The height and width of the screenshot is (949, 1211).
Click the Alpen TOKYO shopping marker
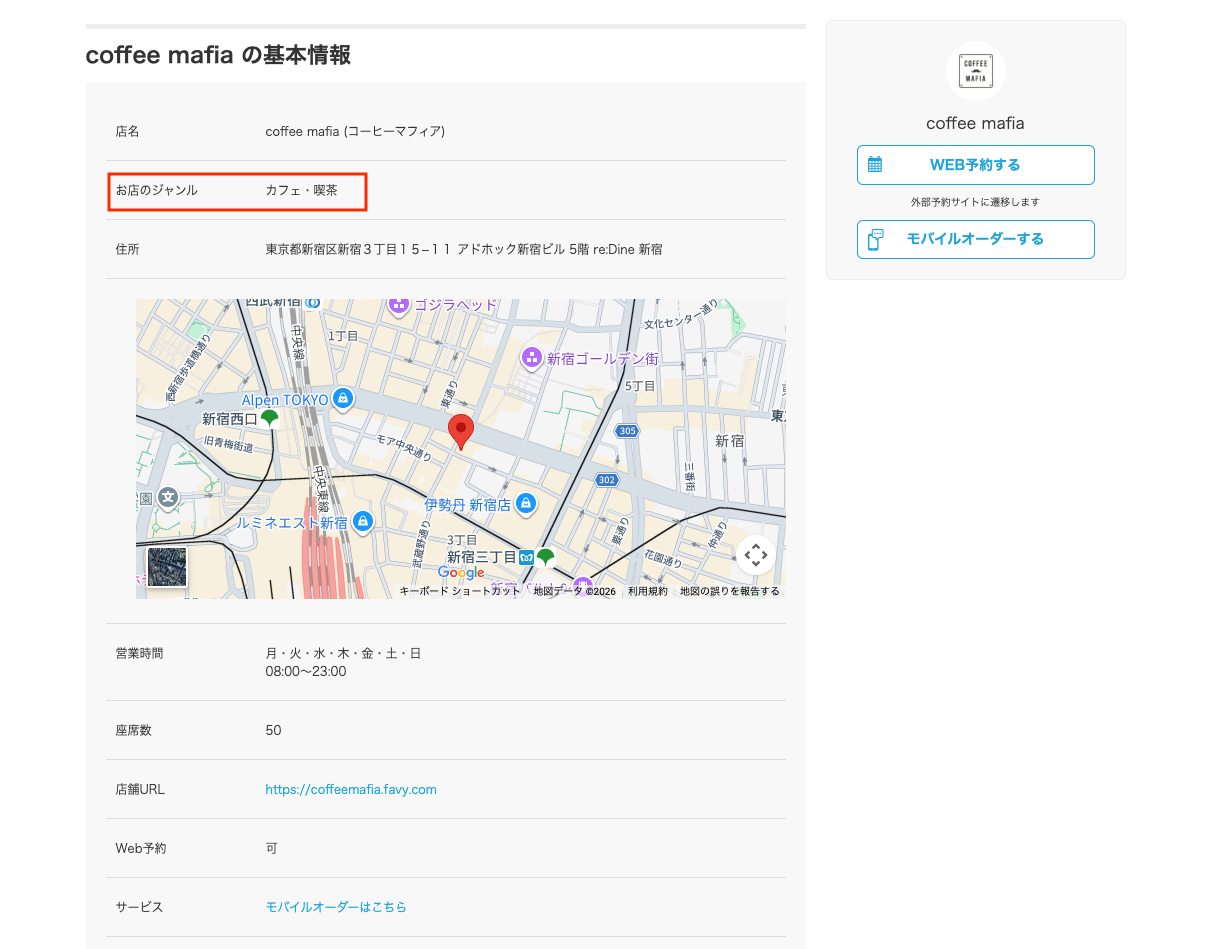click(343, 399)
